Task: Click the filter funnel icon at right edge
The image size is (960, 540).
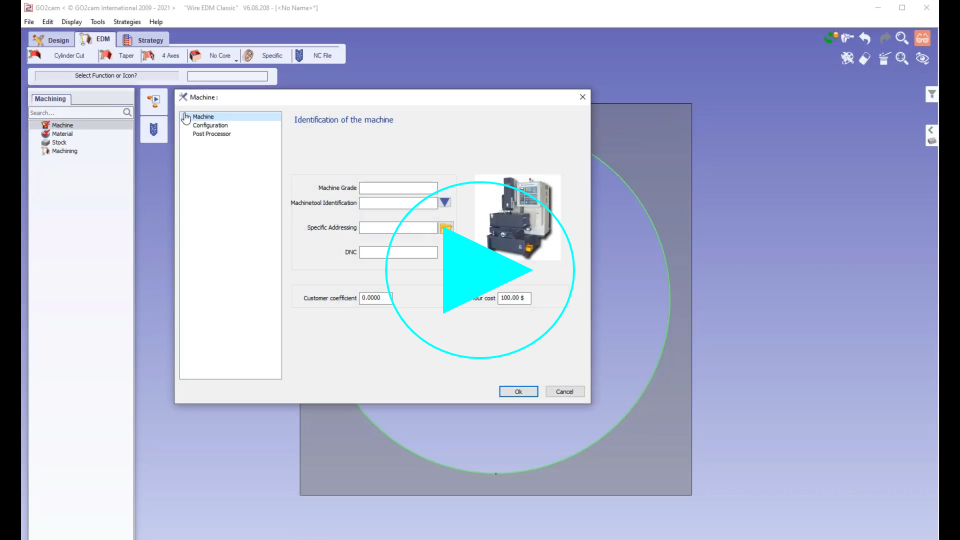Action: 931,94
